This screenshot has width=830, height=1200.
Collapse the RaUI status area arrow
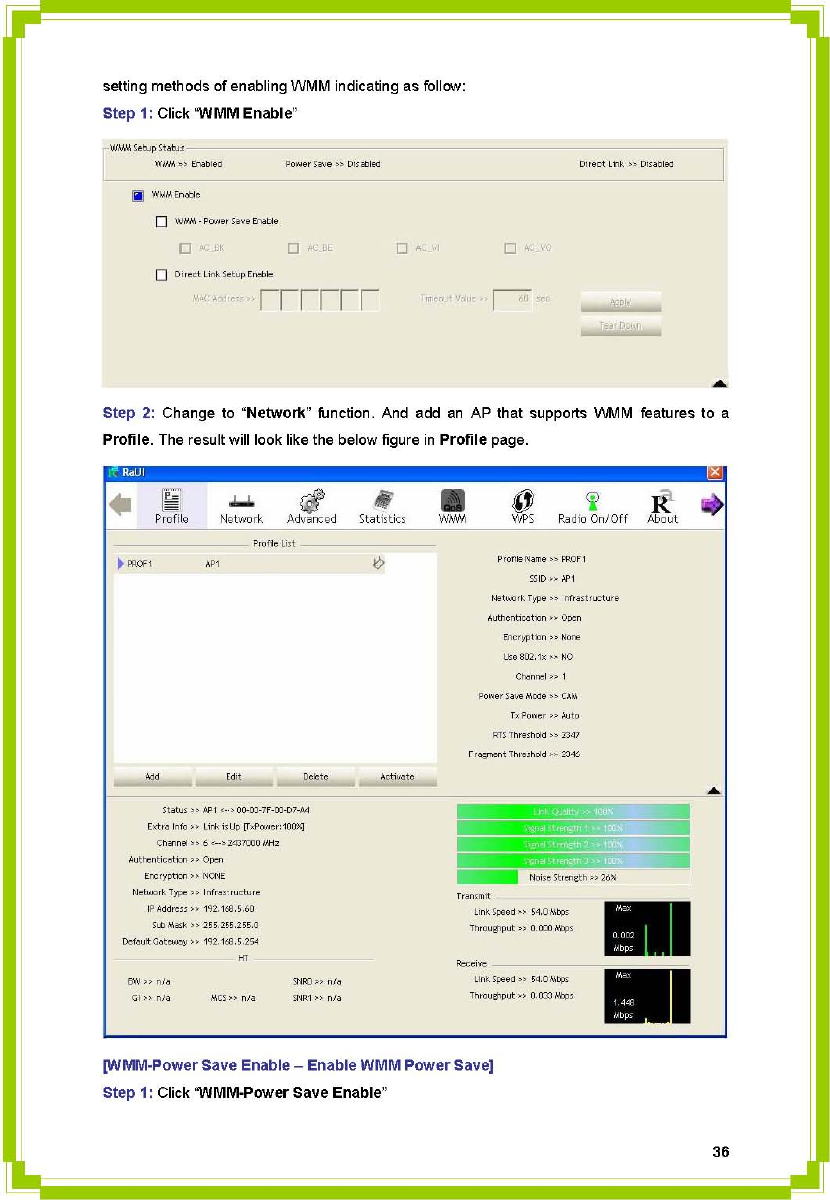click(x=714, y=790)
